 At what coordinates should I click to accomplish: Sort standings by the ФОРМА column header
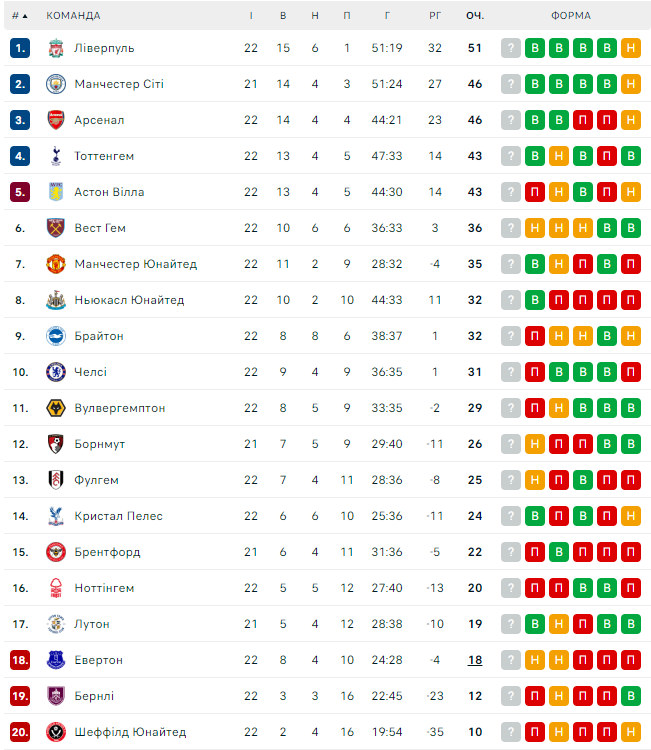pyautogui.click(x=570, y=16)
